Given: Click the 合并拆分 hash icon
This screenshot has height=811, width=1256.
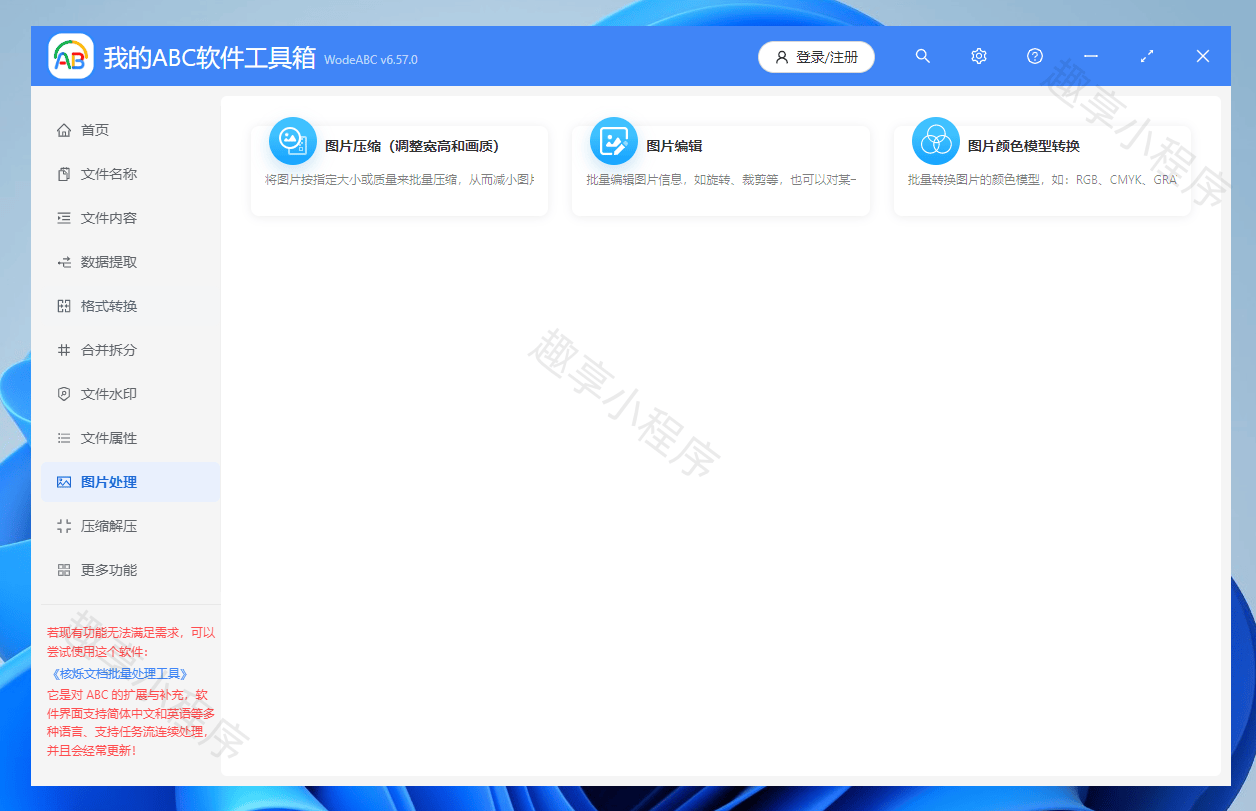Looking at the screenshot, I should (x=64, y=350).
